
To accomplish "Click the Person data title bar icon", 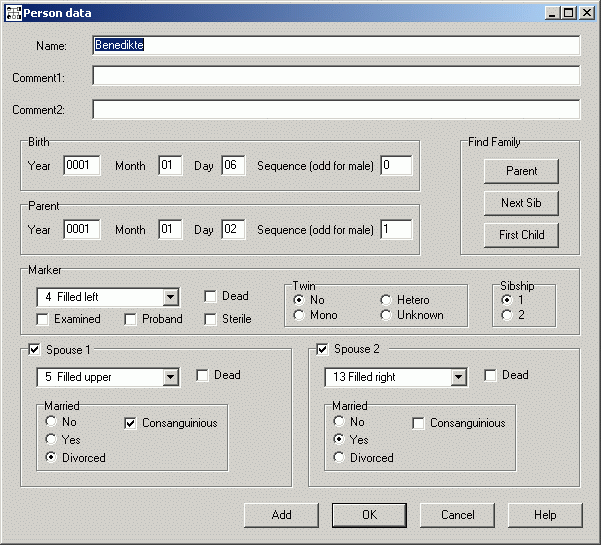I will coord(13,12).
